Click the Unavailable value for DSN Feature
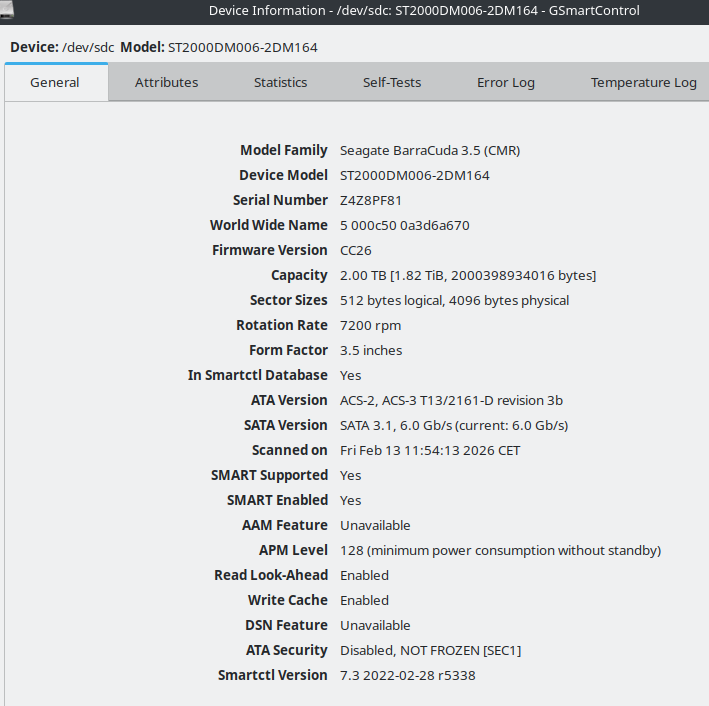Screen dimensions: 709x706 [375, 625]
